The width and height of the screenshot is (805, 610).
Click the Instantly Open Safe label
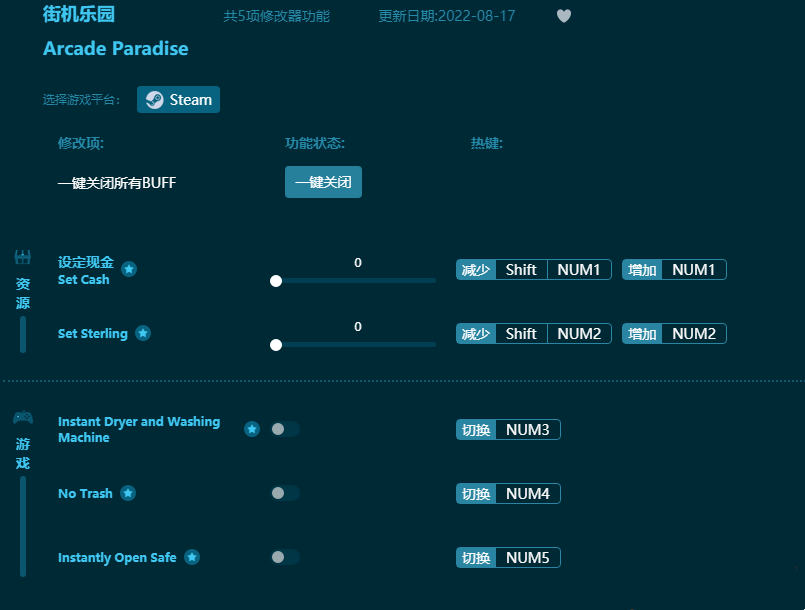pyautogui.click(x=117, y=558)
